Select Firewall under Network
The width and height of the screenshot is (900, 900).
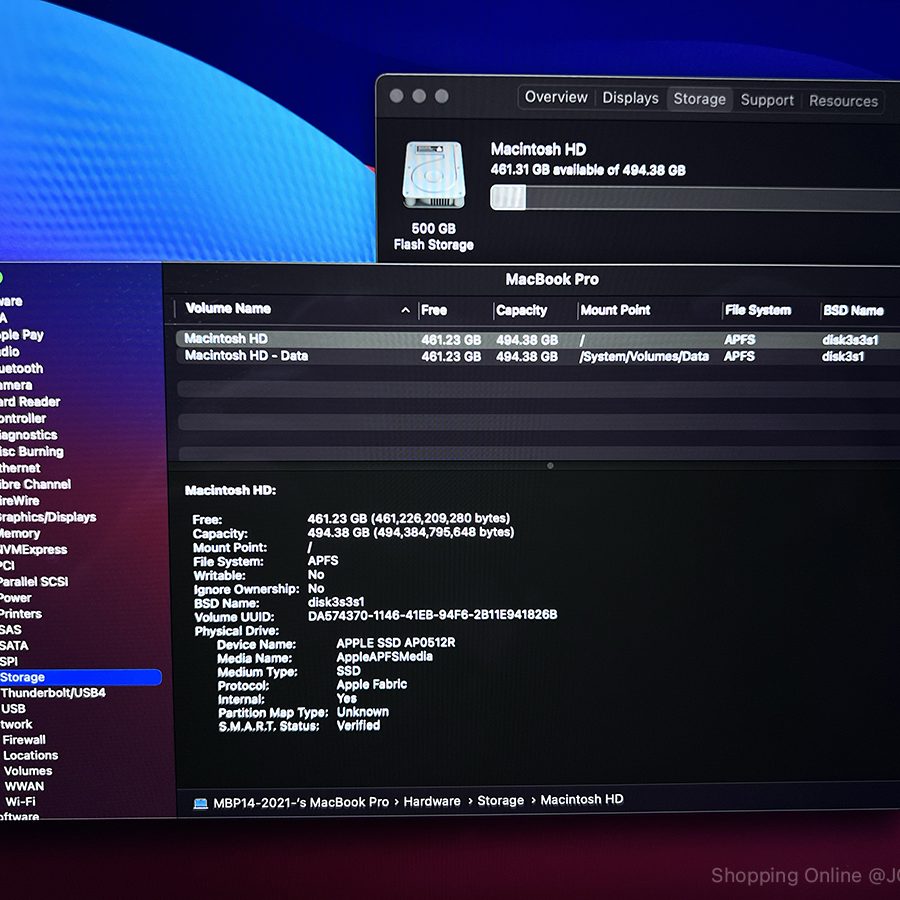pos(24,740)
